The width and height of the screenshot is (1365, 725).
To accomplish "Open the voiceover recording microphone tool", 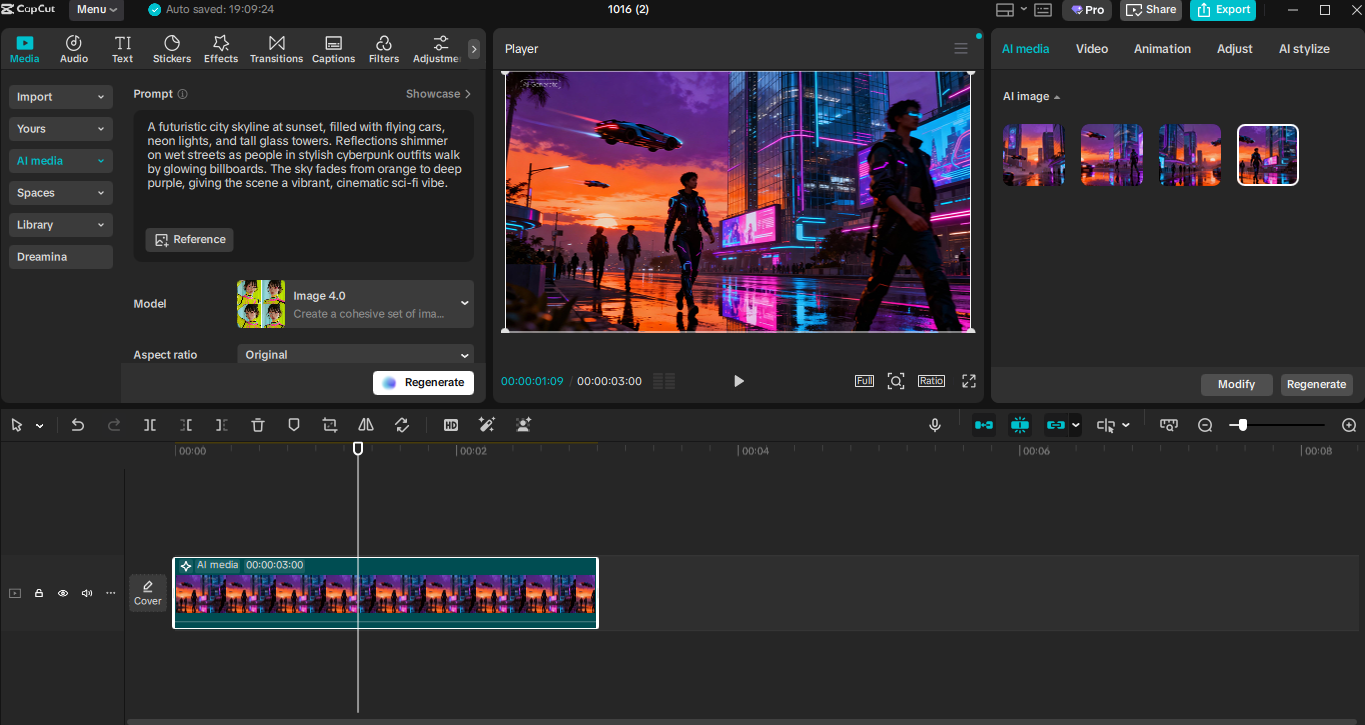I will tap(934, 424).
